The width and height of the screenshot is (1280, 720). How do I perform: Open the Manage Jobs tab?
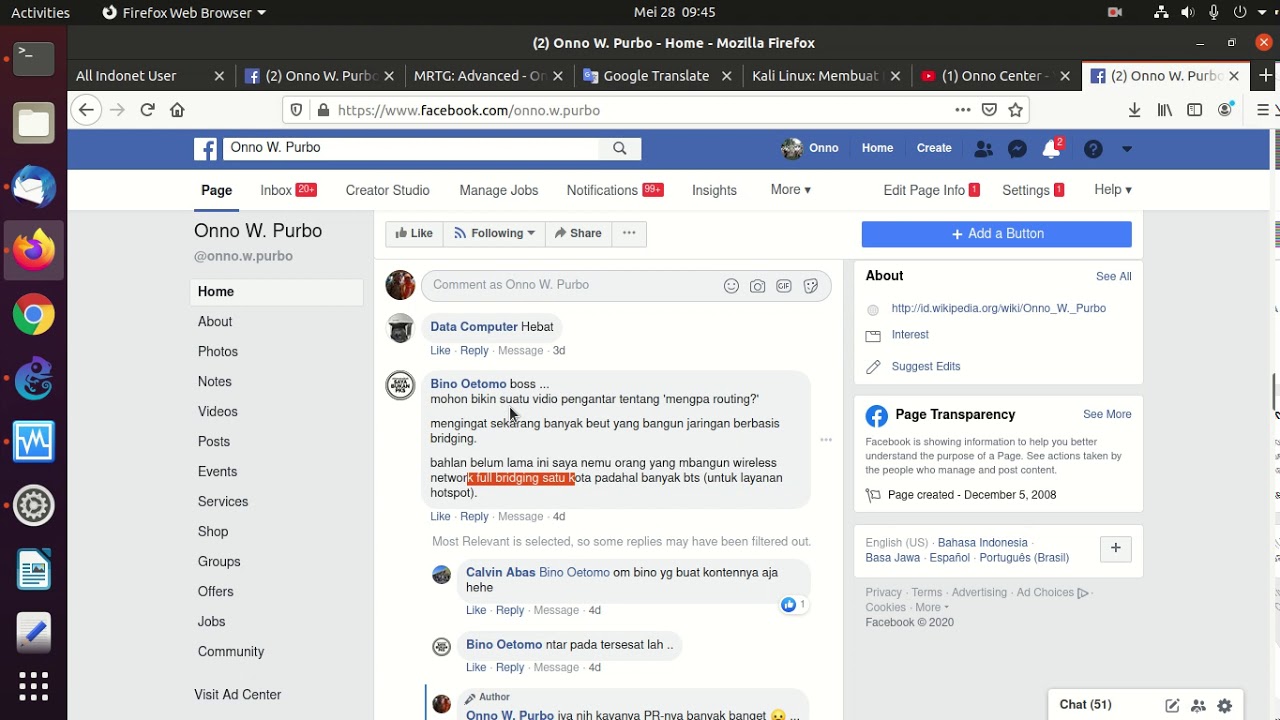tap(498, 190)
